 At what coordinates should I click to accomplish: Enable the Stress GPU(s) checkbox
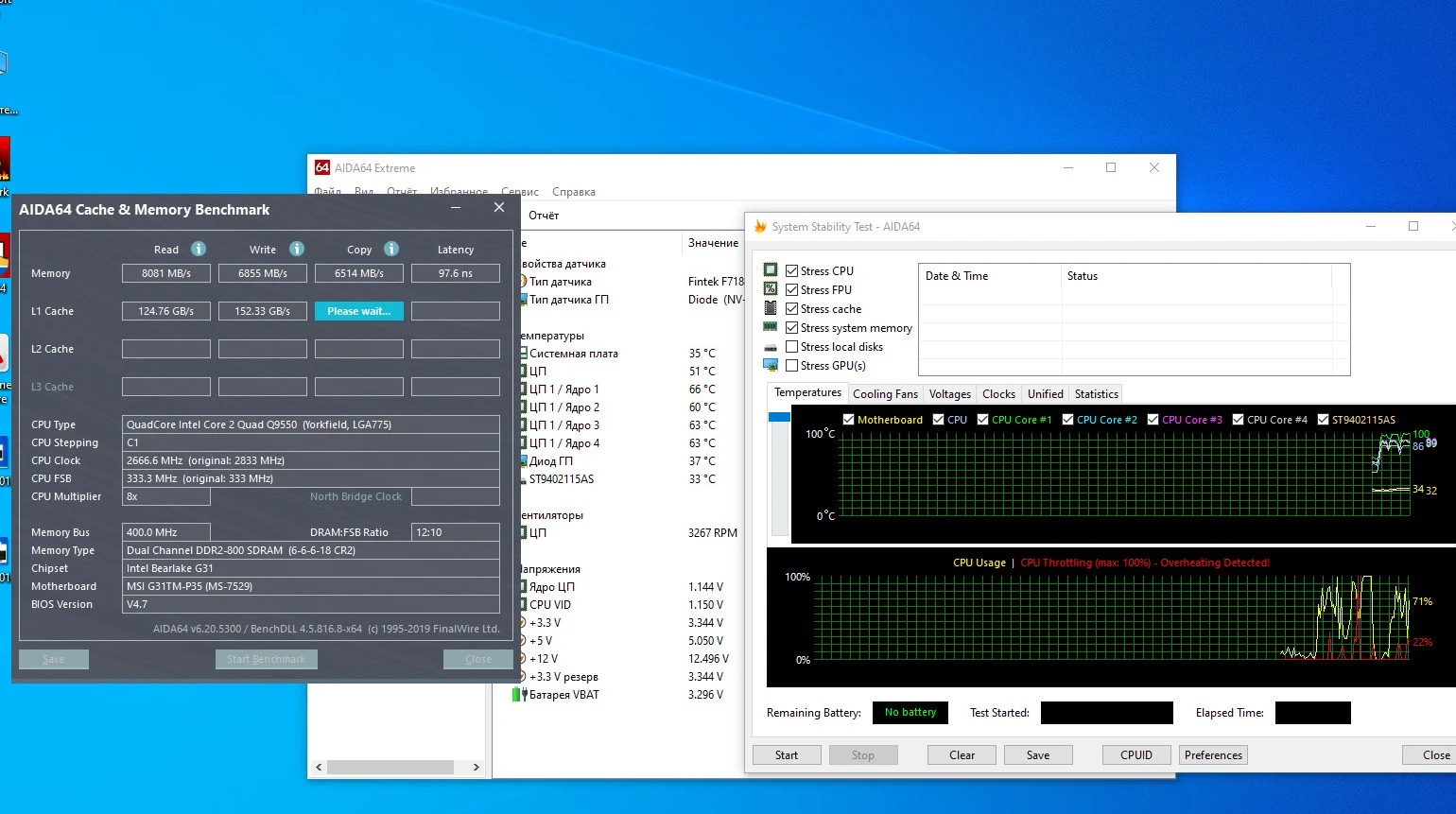click(x=792, y=366)
